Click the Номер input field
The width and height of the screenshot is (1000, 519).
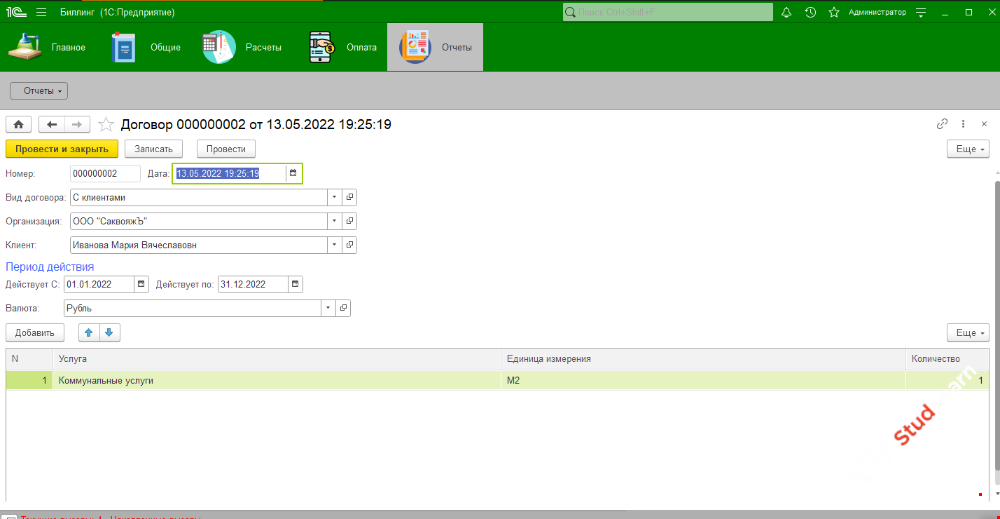click(105, 173)
